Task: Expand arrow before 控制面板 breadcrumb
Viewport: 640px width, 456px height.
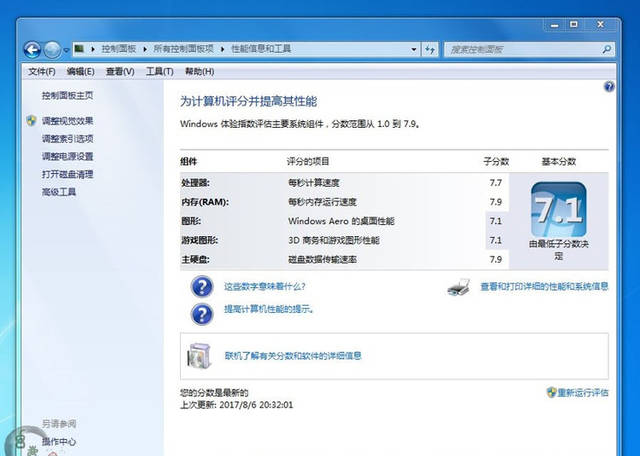Action: 93,49
